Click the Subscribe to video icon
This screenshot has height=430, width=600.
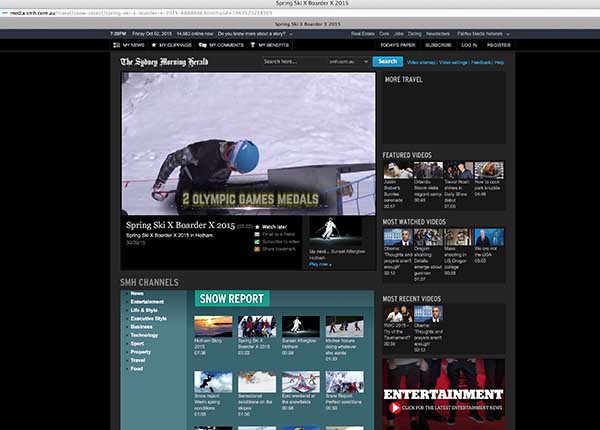[x=256, y=241]
